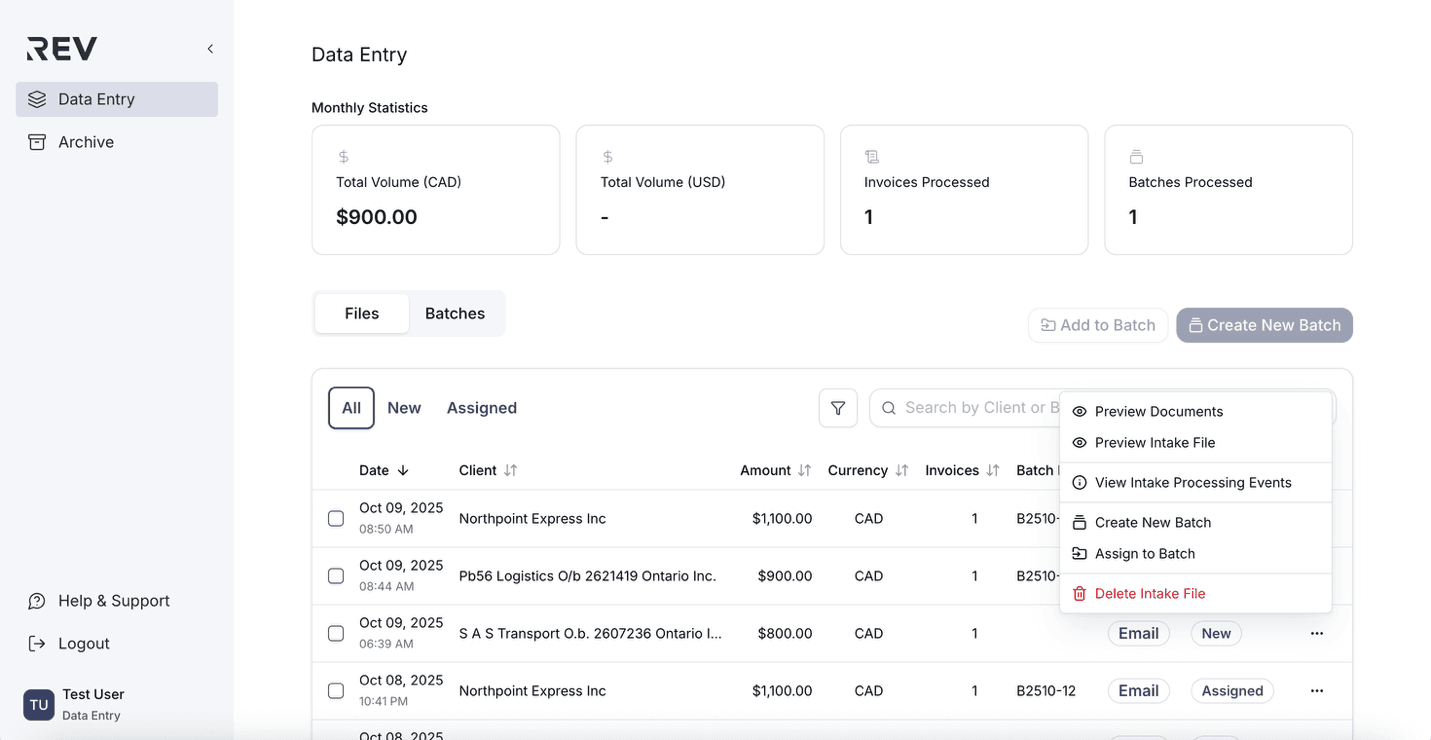Open the filter icon button
The width and height of the screenshot is (1431, 740).
point(838,408)
